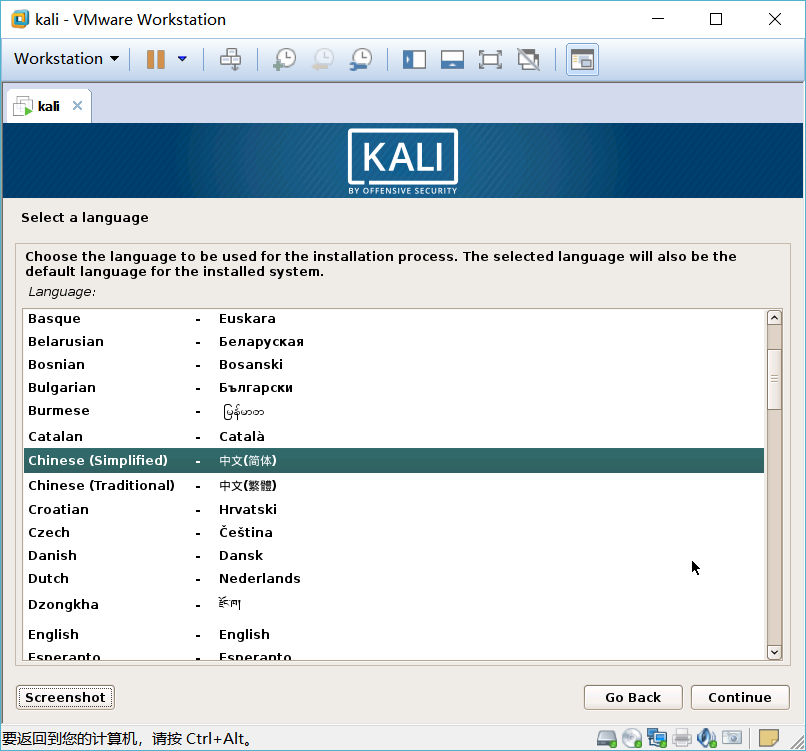Send Ctrl+Alt+Del to the VM
This screenshot has width=806, height=751.
(x=230, y=59)
